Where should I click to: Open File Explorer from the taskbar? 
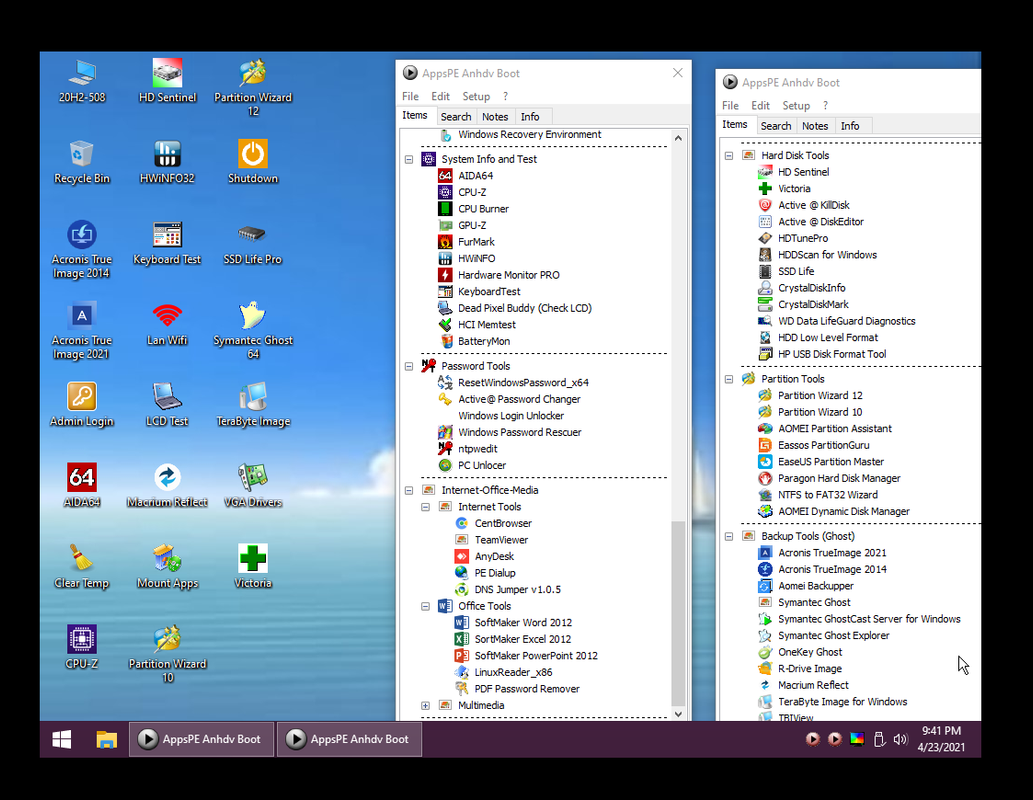106,739
